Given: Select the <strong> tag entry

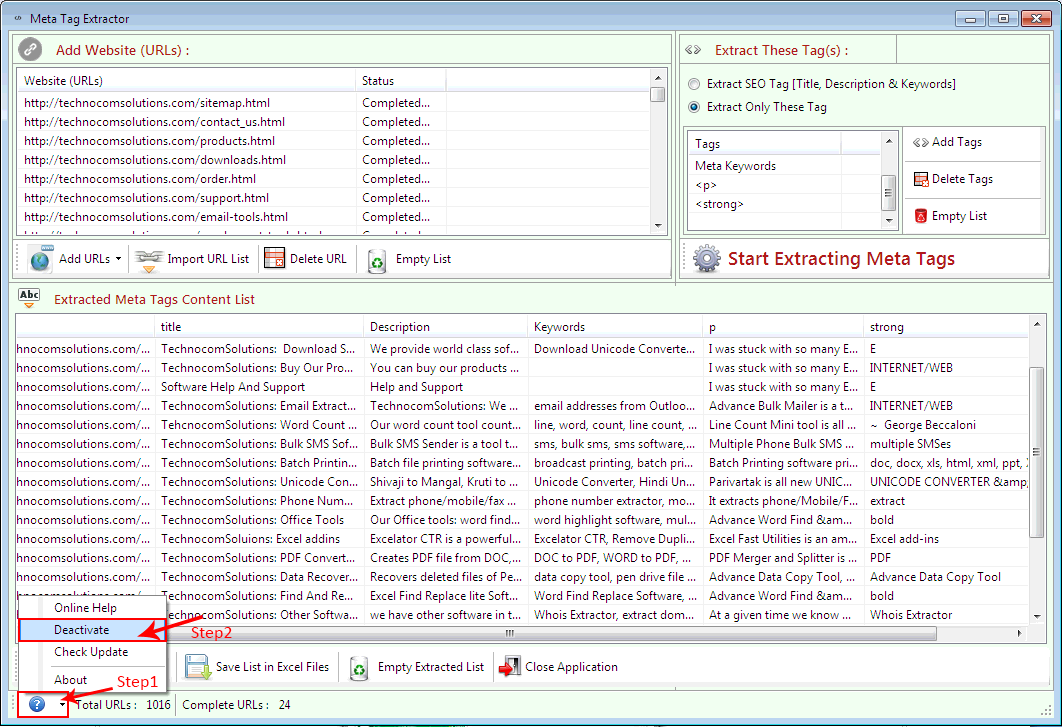Looking at the screenshot, I should [x=784, y=204].
